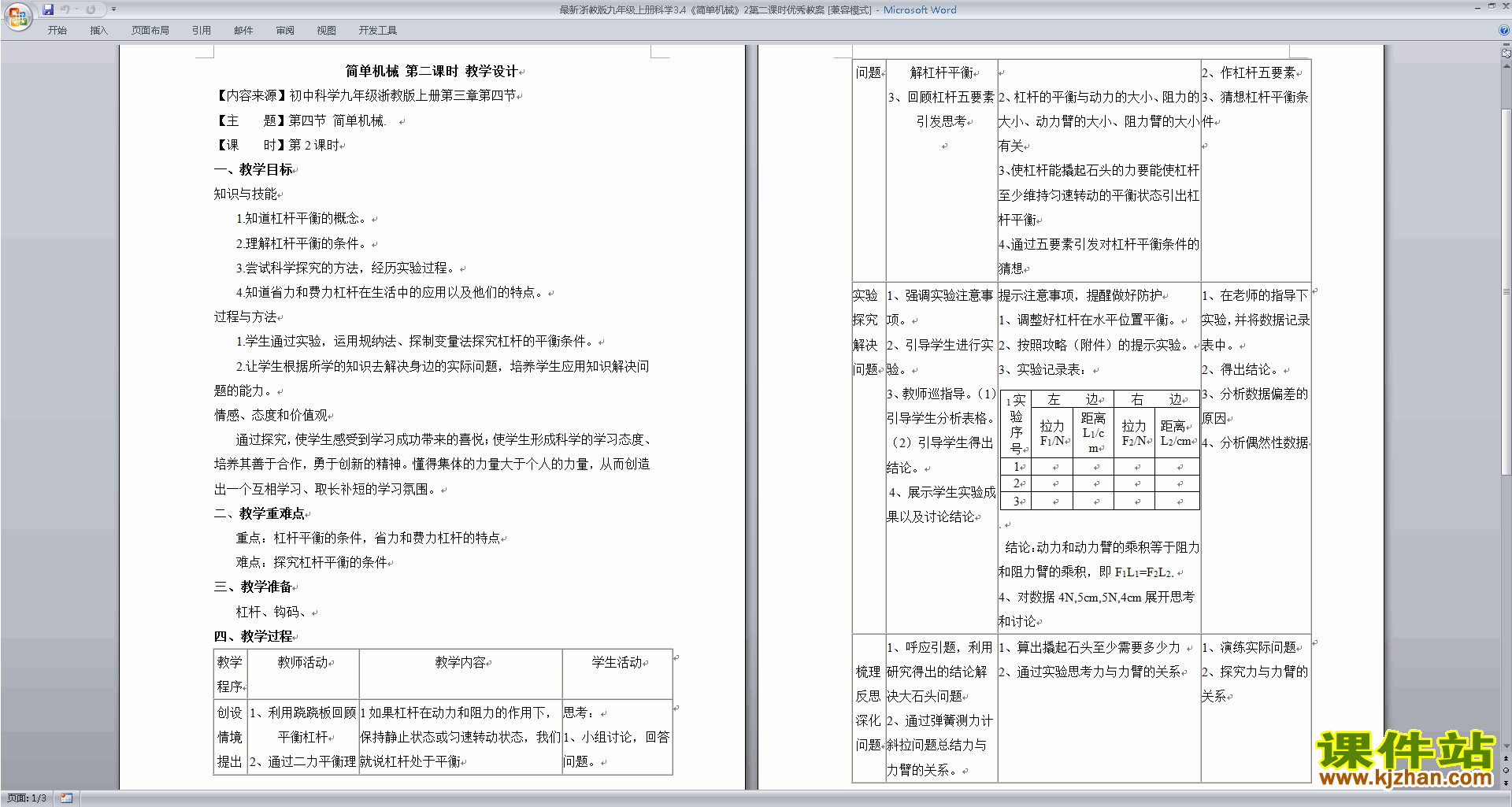Click the macro recording icon in status bar
Screen dimensions: 1512x807
coord(66,798)
